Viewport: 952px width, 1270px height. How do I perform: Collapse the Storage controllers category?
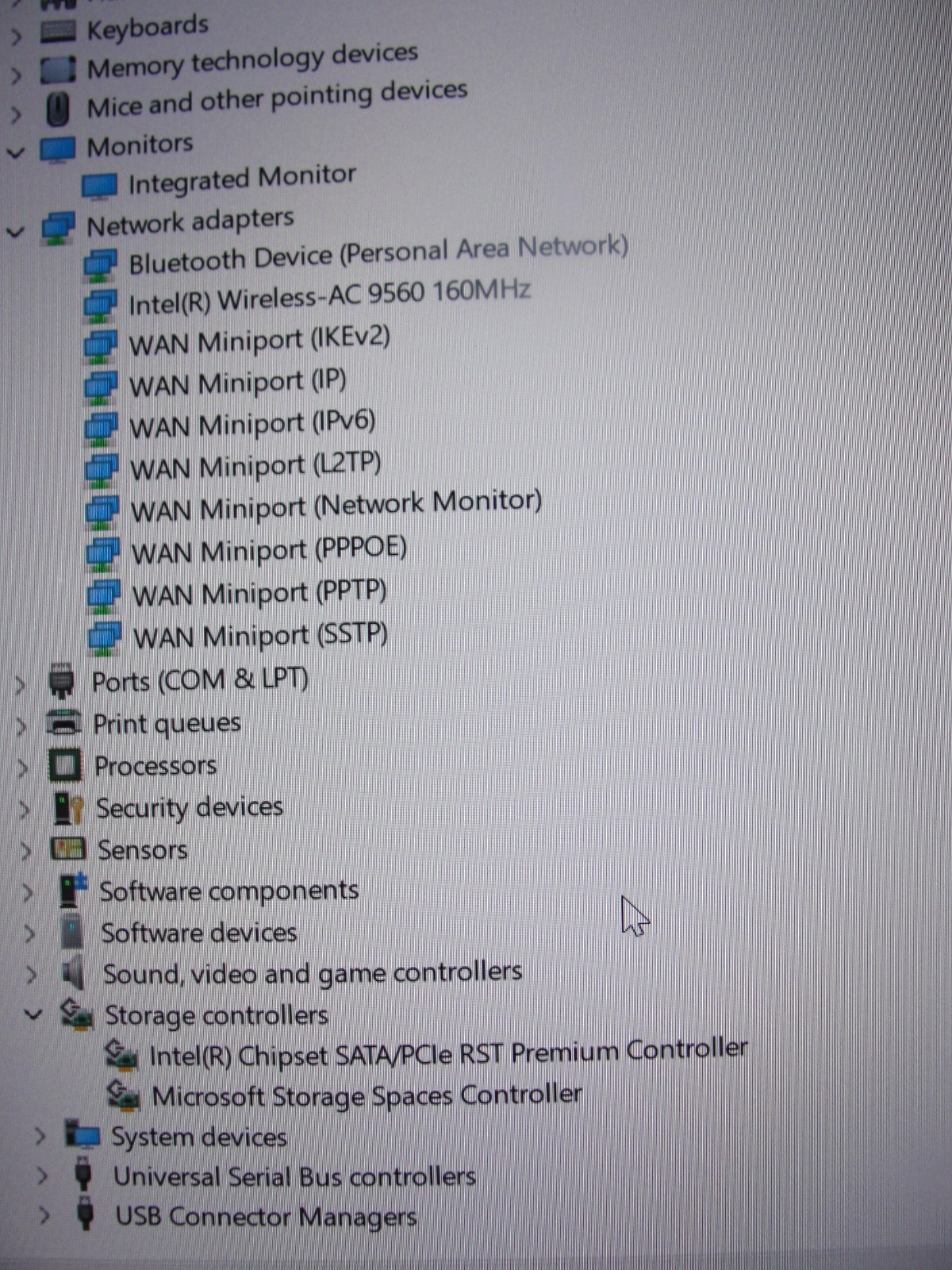tap(33, 1014)
